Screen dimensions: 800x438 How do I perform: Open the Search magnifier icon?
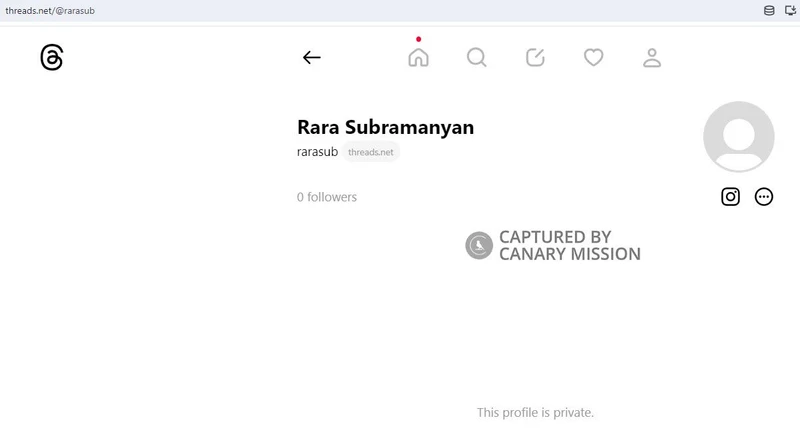[x=477, y=57]
